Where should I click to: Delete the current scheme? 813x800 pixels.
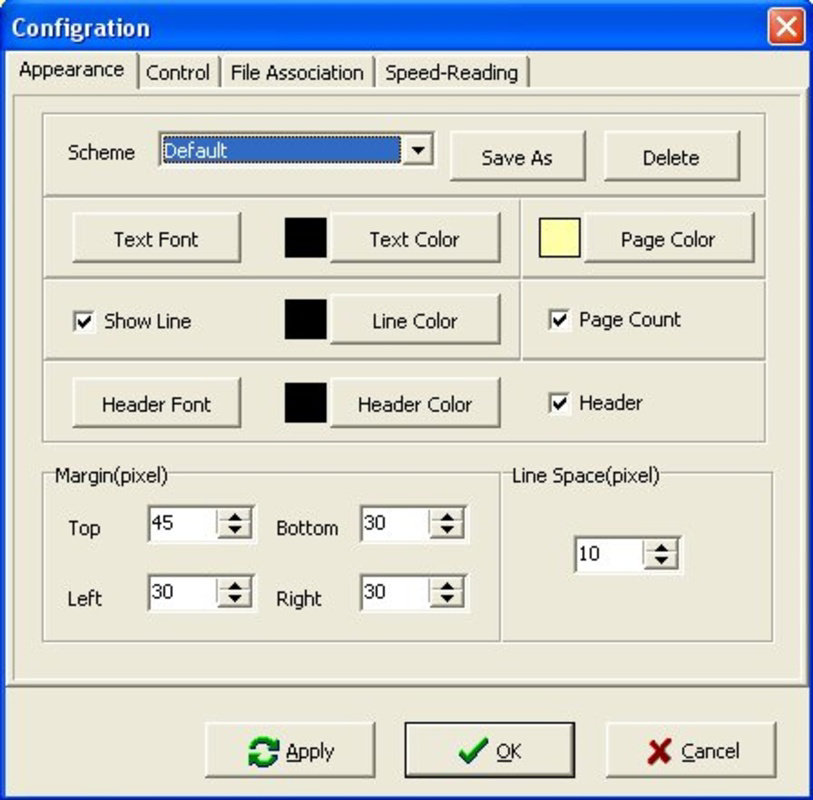click(x=671, y=157)
